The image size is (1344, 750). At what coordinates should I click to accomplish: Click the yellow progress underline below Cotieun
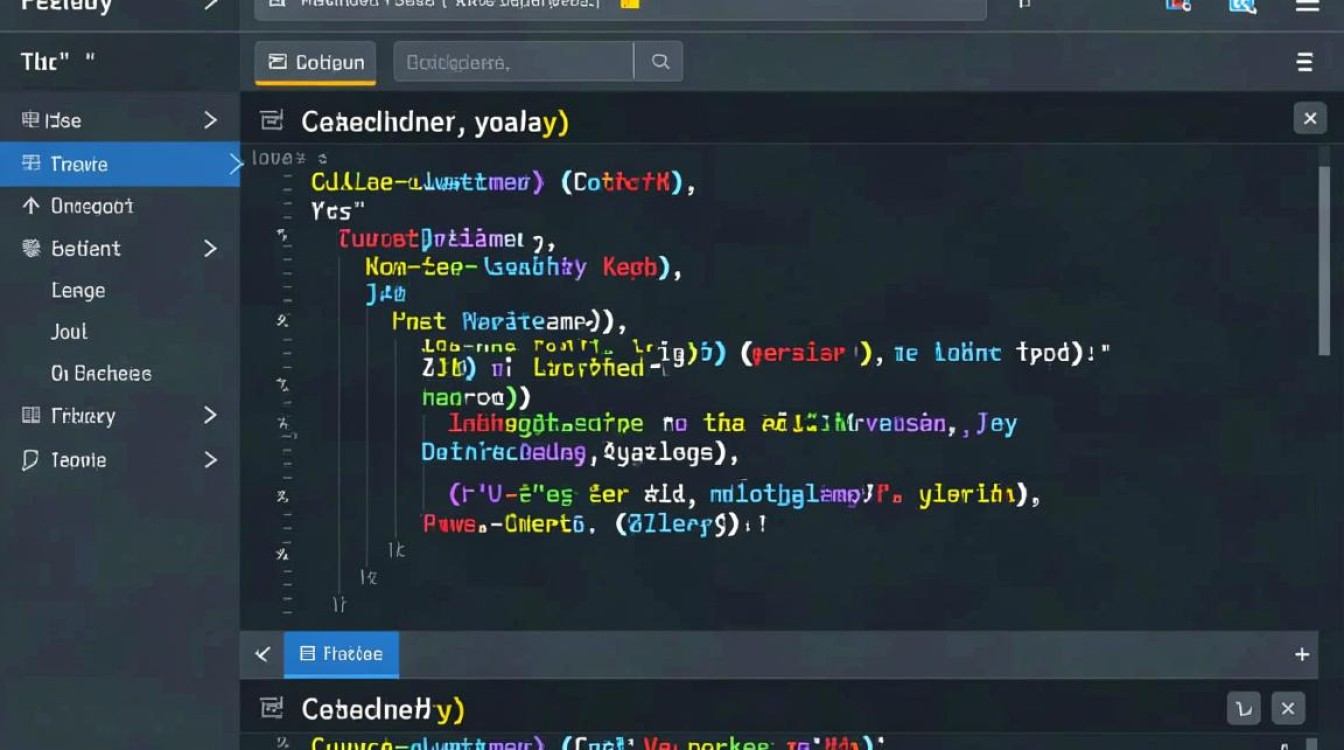(314, 82)
